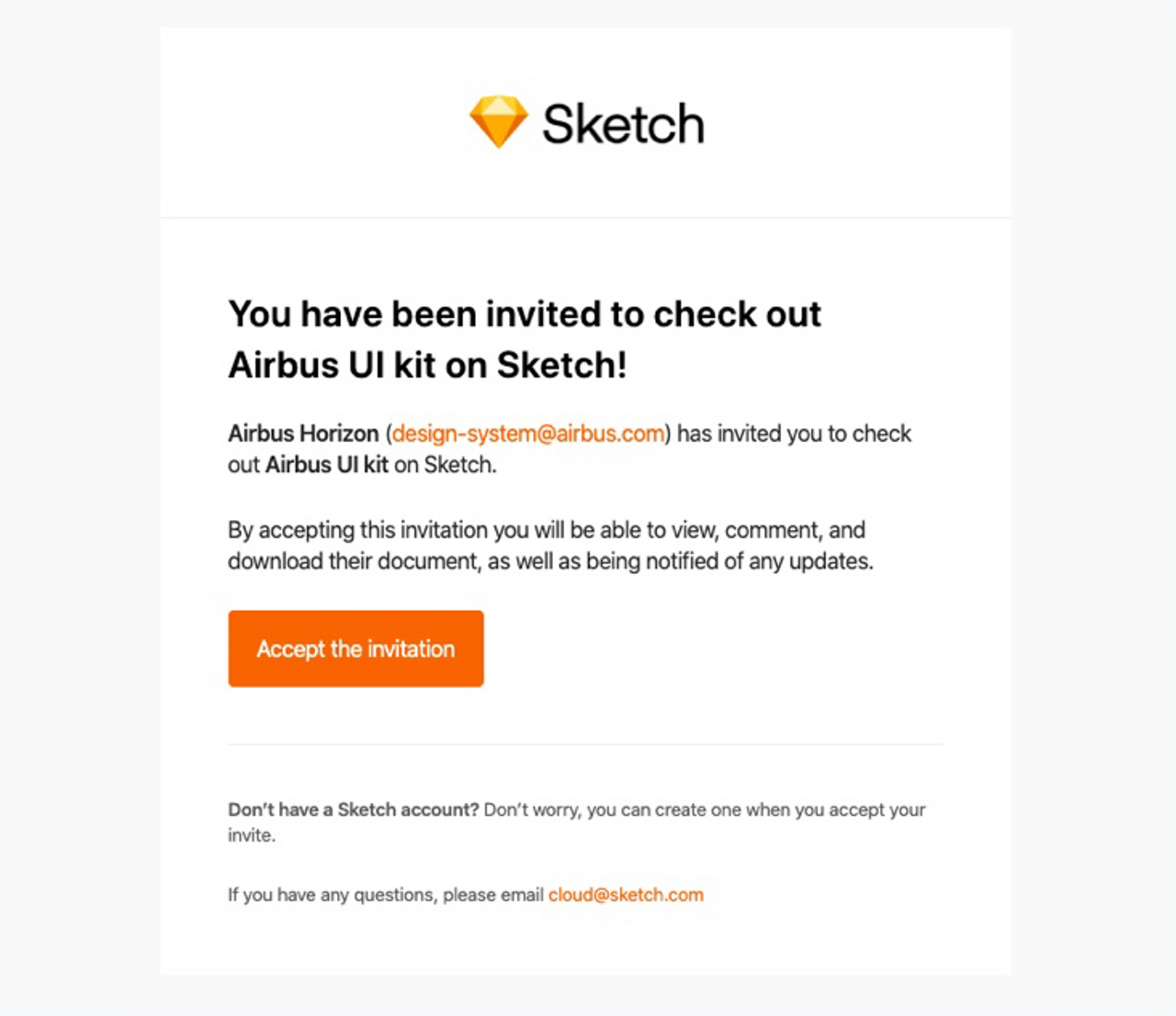
Task: Open the cloud@sketch.com support email link
Action: (x=626, y=895)
